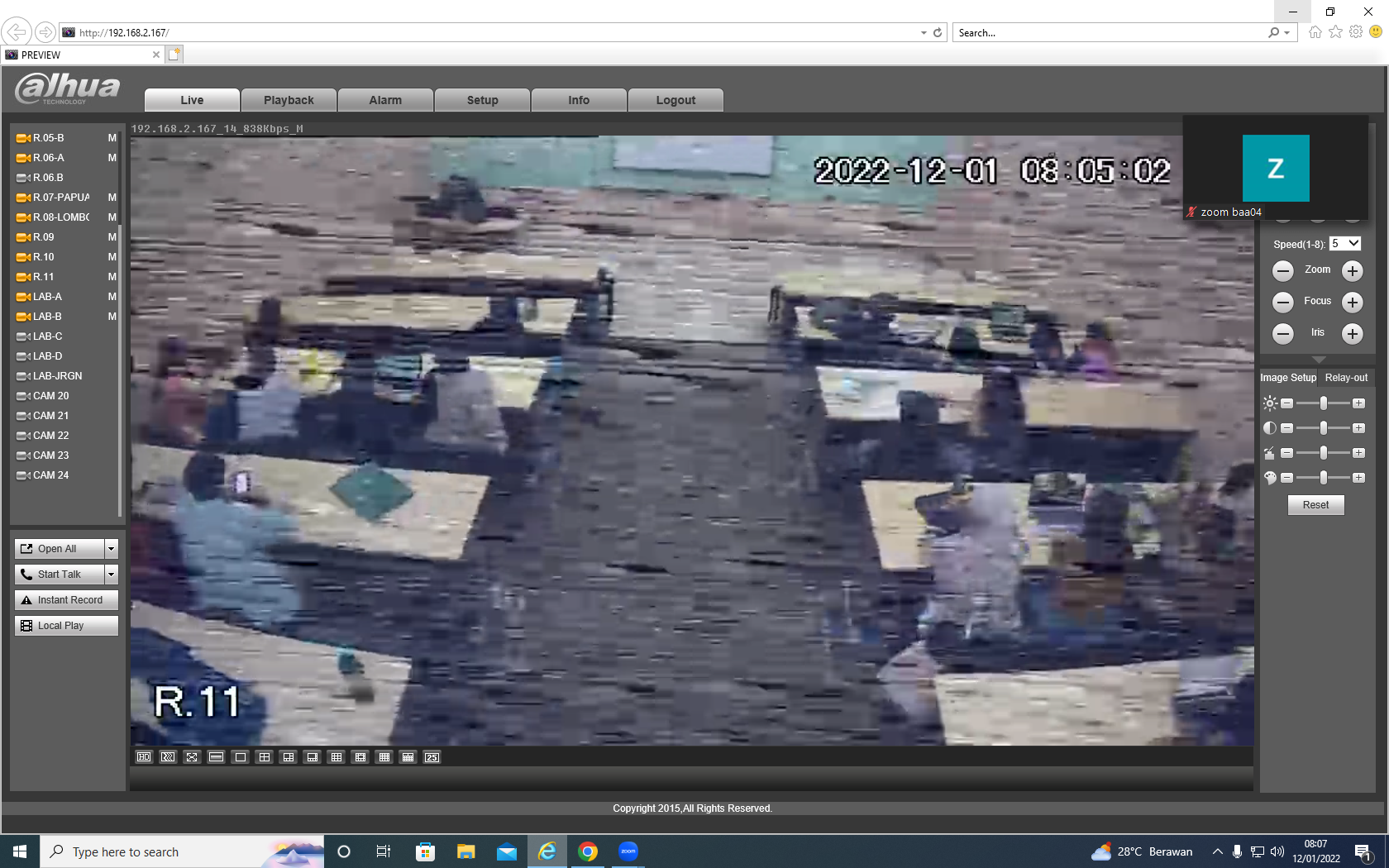Decrease contrast with the minus button
The width and height of the screenshot is (1389, 868).
pyautogui.click(x=1287, y=428)
